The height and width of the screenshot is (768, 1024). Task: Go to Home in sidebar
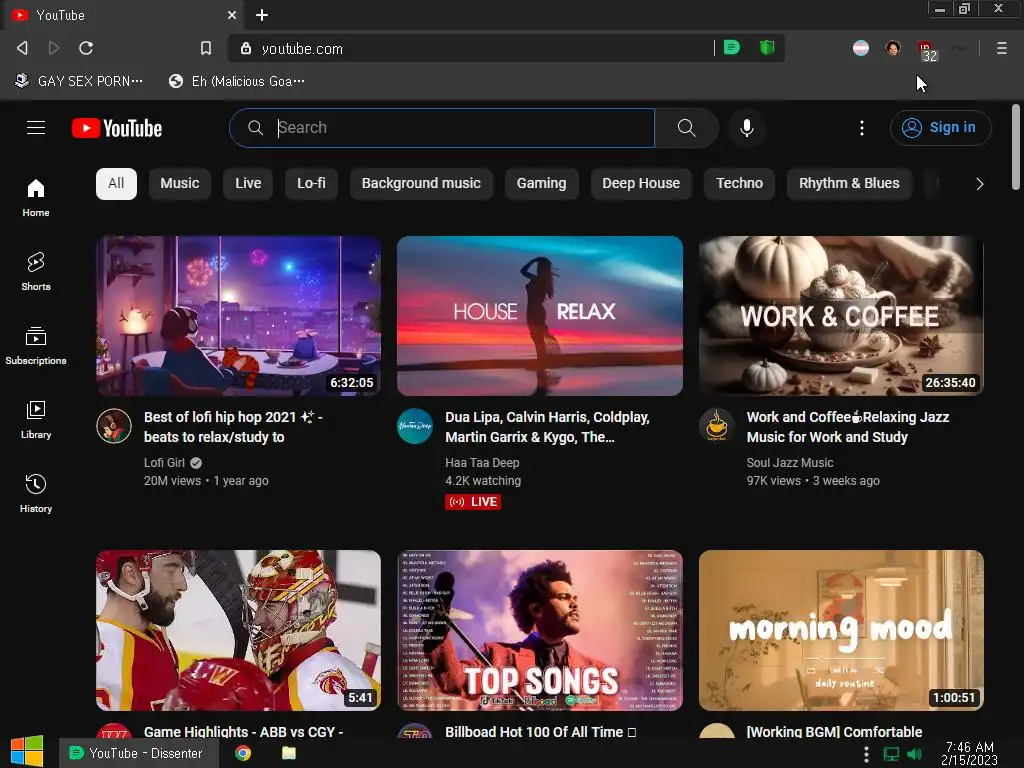click(36, 198)
